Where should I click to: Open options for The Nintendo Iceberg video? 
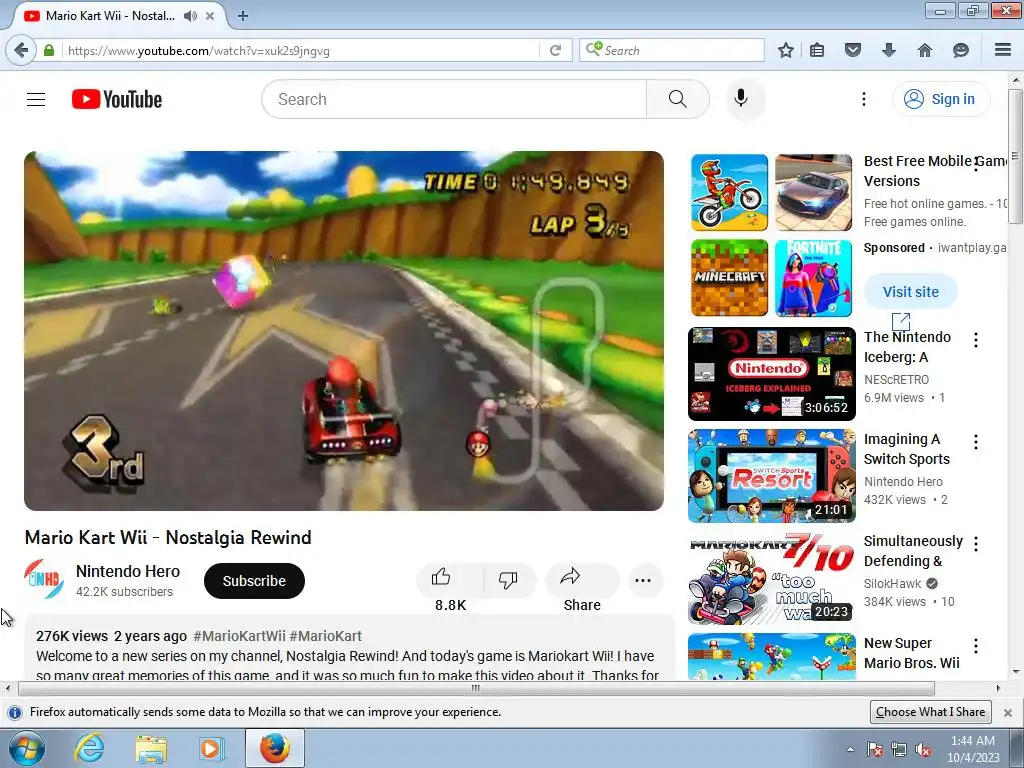pos(976,340)
